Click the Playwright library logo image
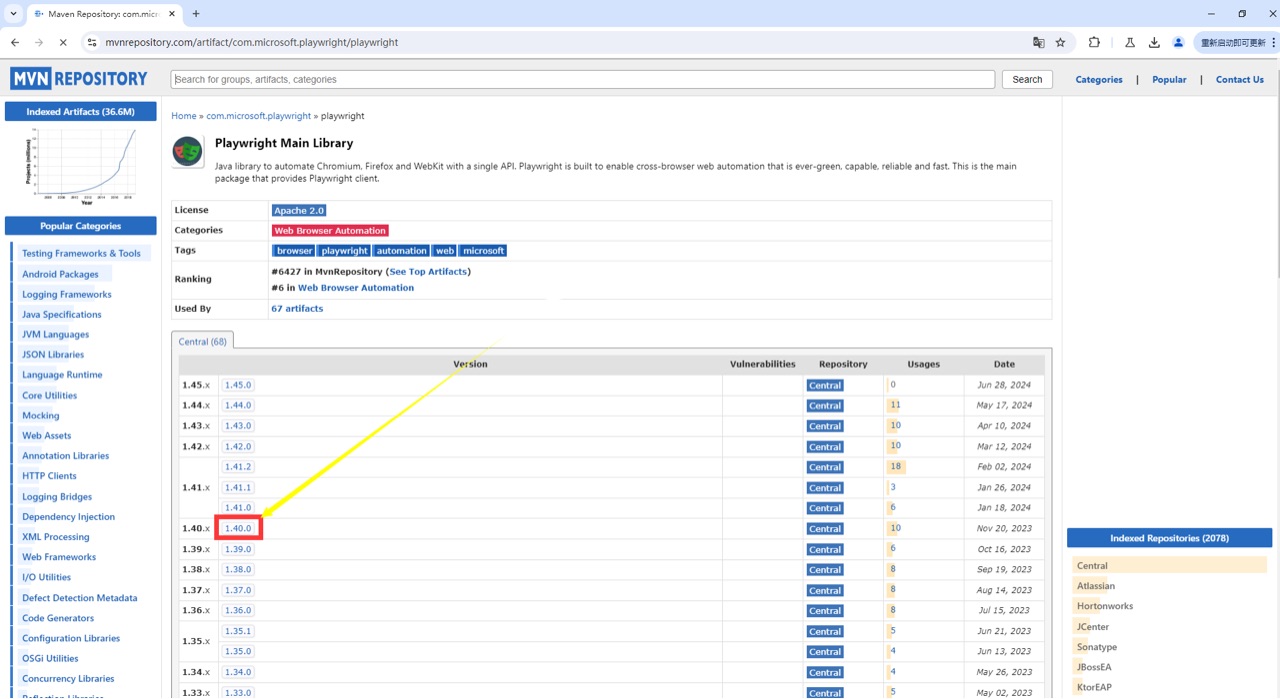Image resolution: width=1280 pixels, height=699 pixels. (x=187, y=151)
